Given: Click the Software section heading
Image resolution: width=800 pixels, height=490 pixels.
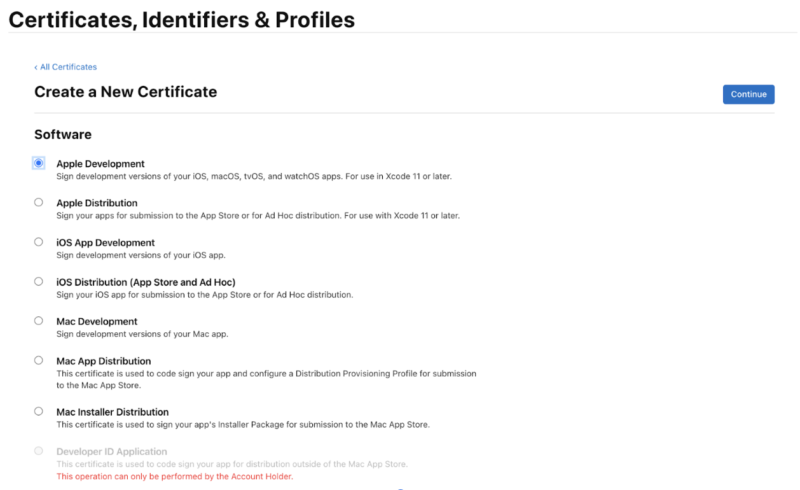Looking at the screenshot, I should click(63, 134).
